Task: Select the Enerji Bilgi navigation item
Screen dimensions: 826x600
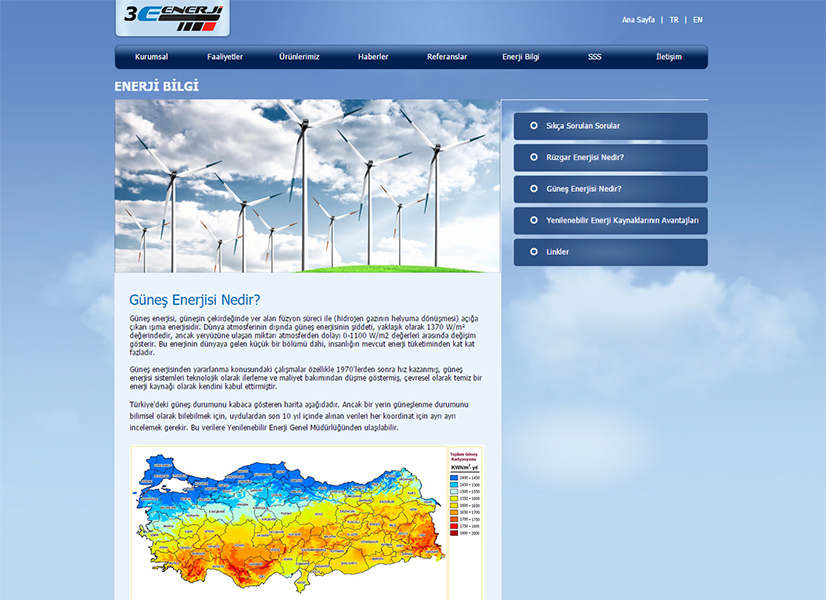Action: coord(520,57)
